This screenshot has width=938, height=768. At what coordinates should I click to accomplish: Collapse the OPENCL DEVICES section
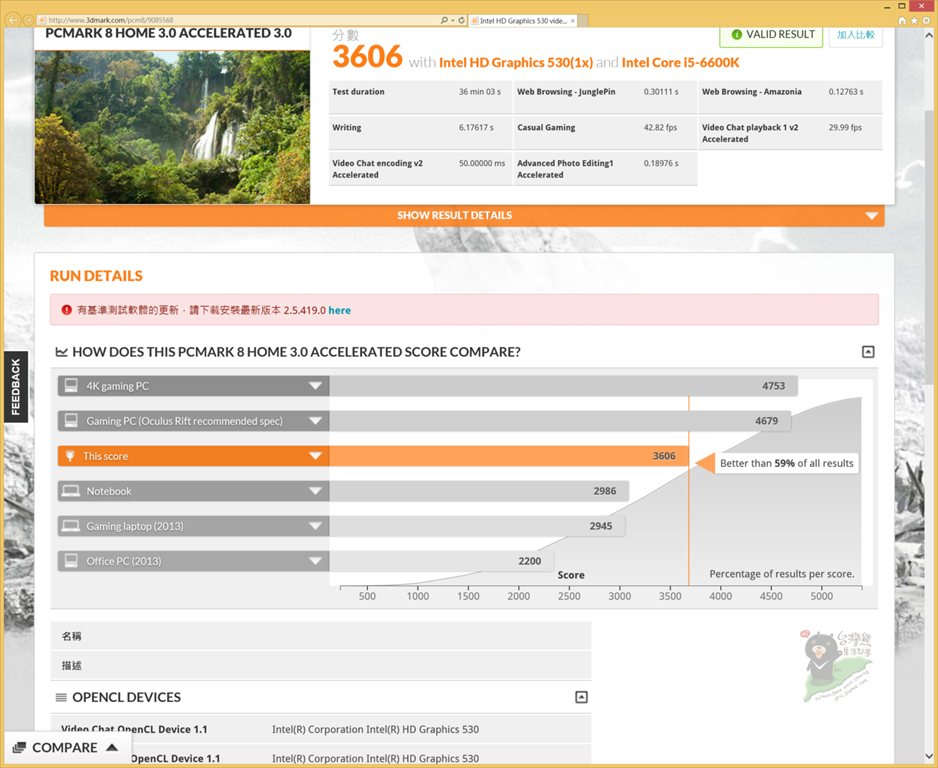tap(581, 697)
